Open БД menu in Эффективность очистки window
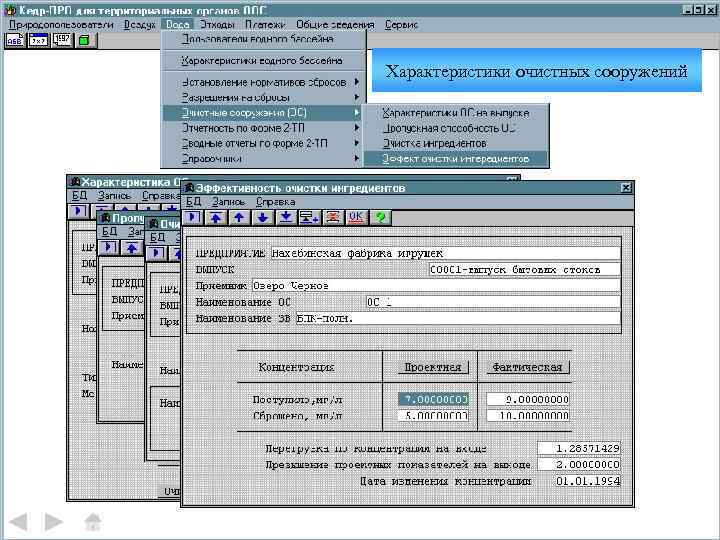Viewport: 720px width, 540px height. pos(193,202)
